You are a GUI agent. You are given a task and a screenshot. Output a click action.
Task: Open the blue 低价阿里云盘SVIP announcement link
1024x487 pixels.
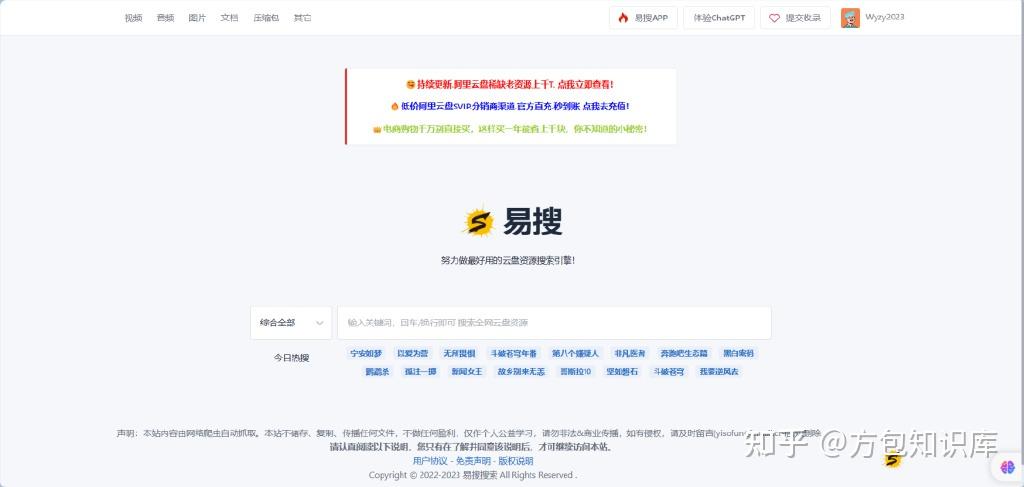509,106
